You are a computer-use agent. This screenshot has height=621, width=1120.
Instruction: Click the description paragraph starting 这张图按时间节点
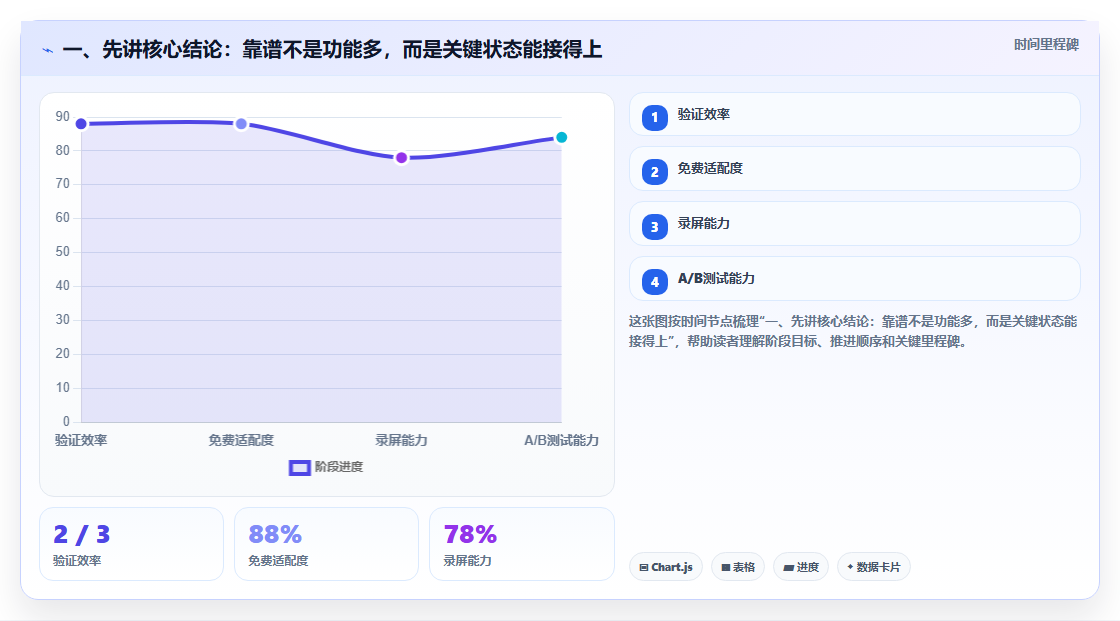[x=853, y=331]
